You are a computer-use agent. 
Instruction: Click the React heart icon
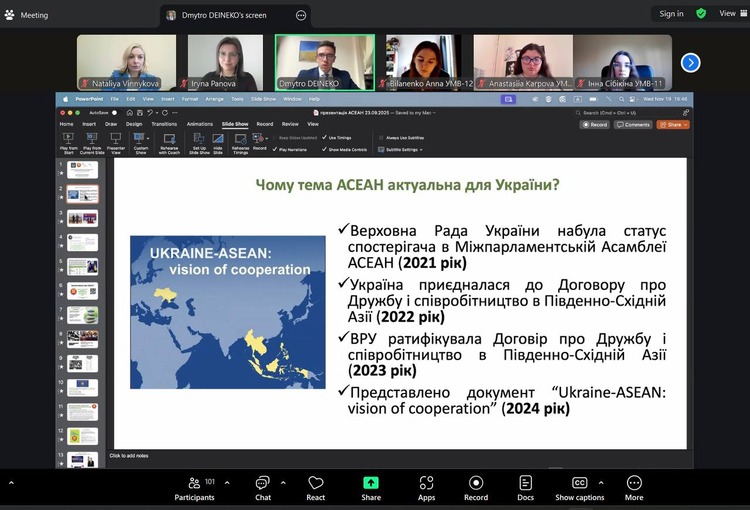(x=316, y=483)
